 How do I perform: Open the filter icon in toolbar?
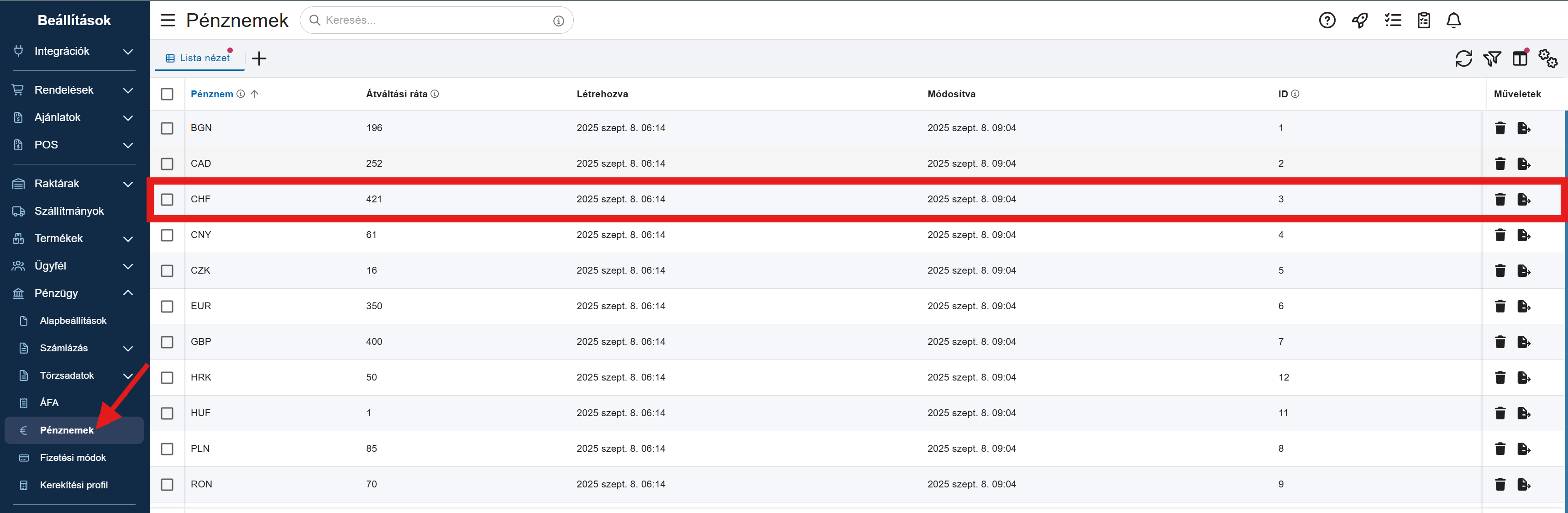[x=1492, y=58]
